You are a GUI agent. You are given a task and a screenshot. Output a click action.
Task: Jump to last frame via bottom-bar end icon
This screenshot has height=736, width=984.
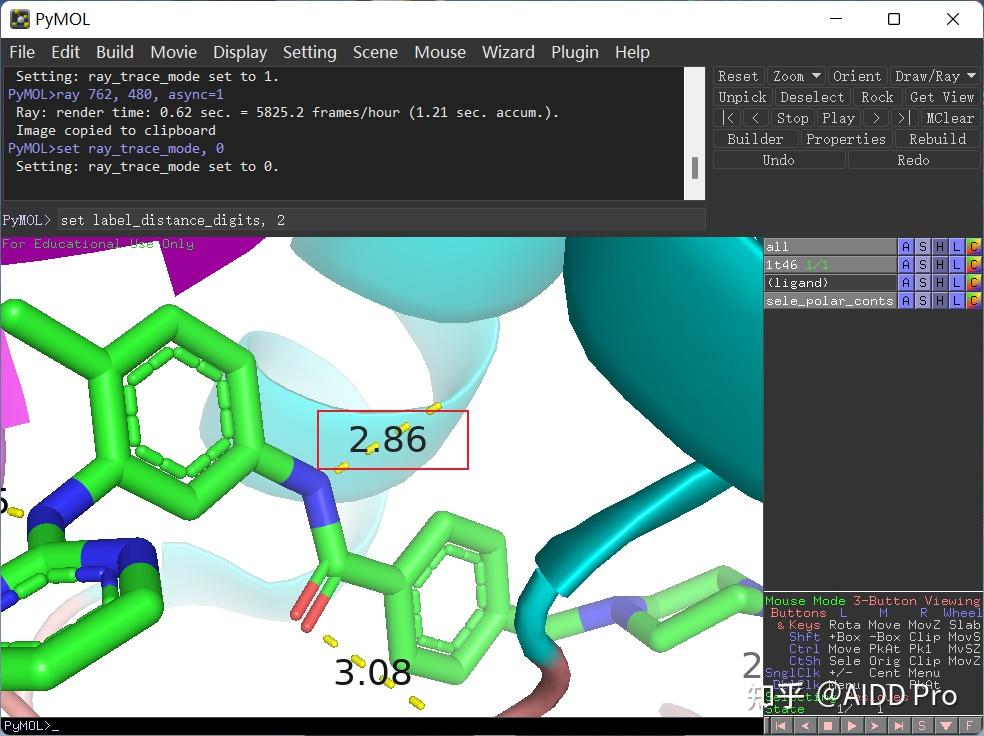pyautogui.click(x=899, y=726)
